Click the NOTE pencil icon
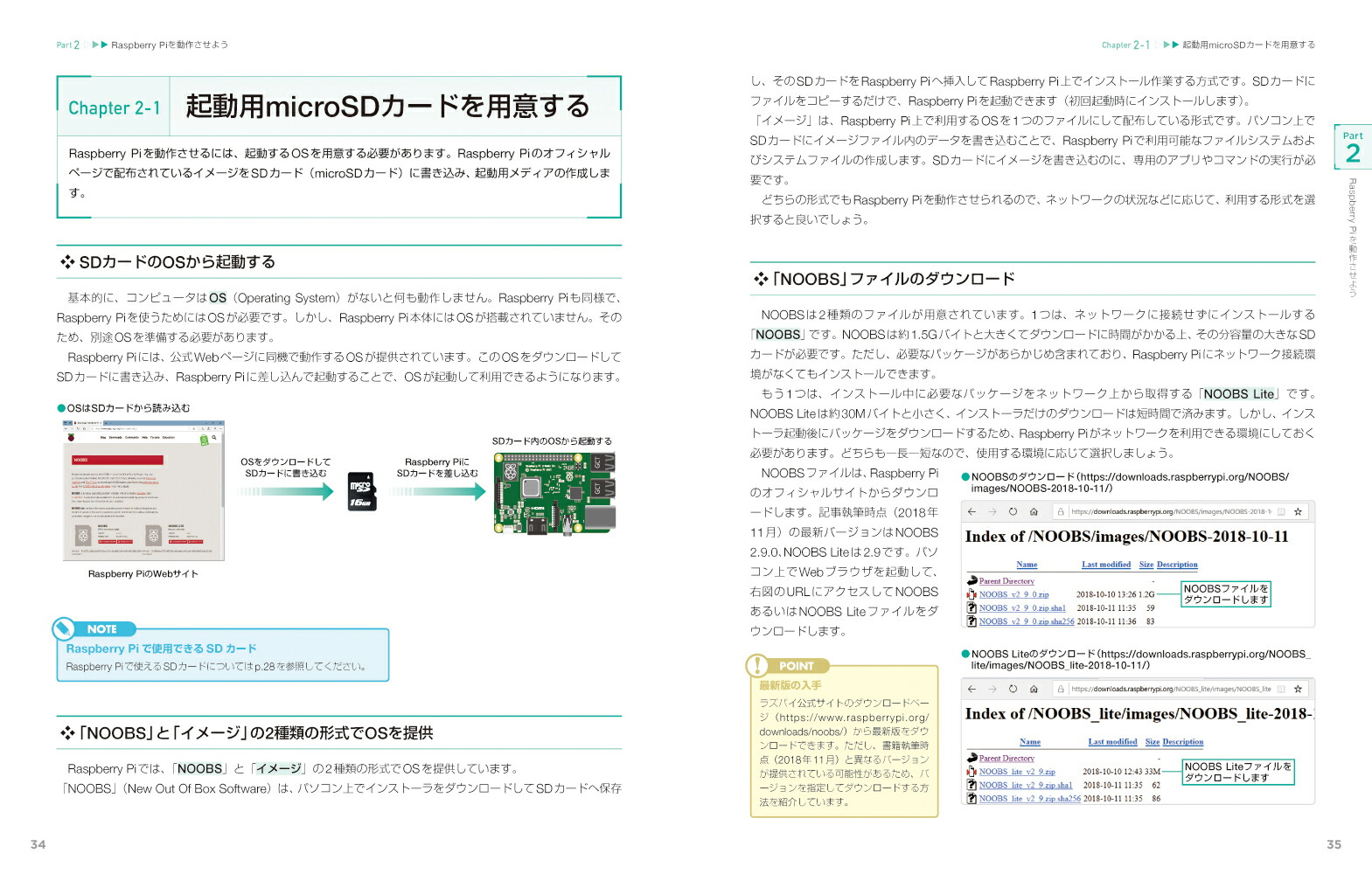 point(64,628)
